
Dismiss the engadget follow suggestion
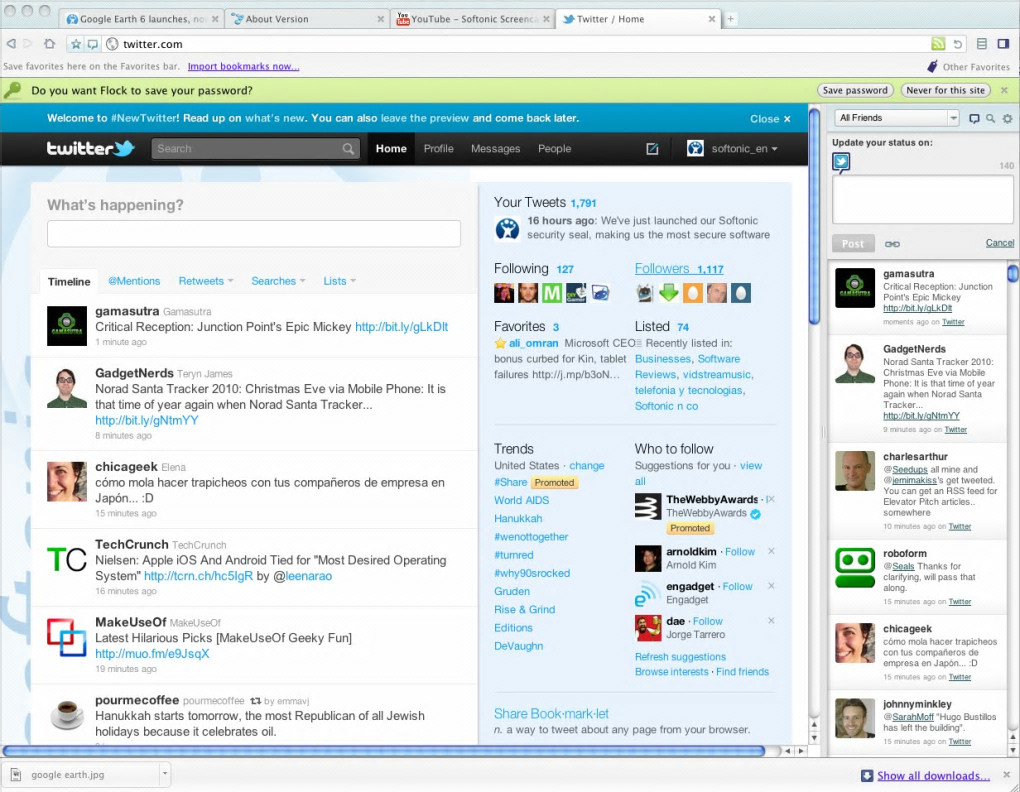tap(771, 586)
